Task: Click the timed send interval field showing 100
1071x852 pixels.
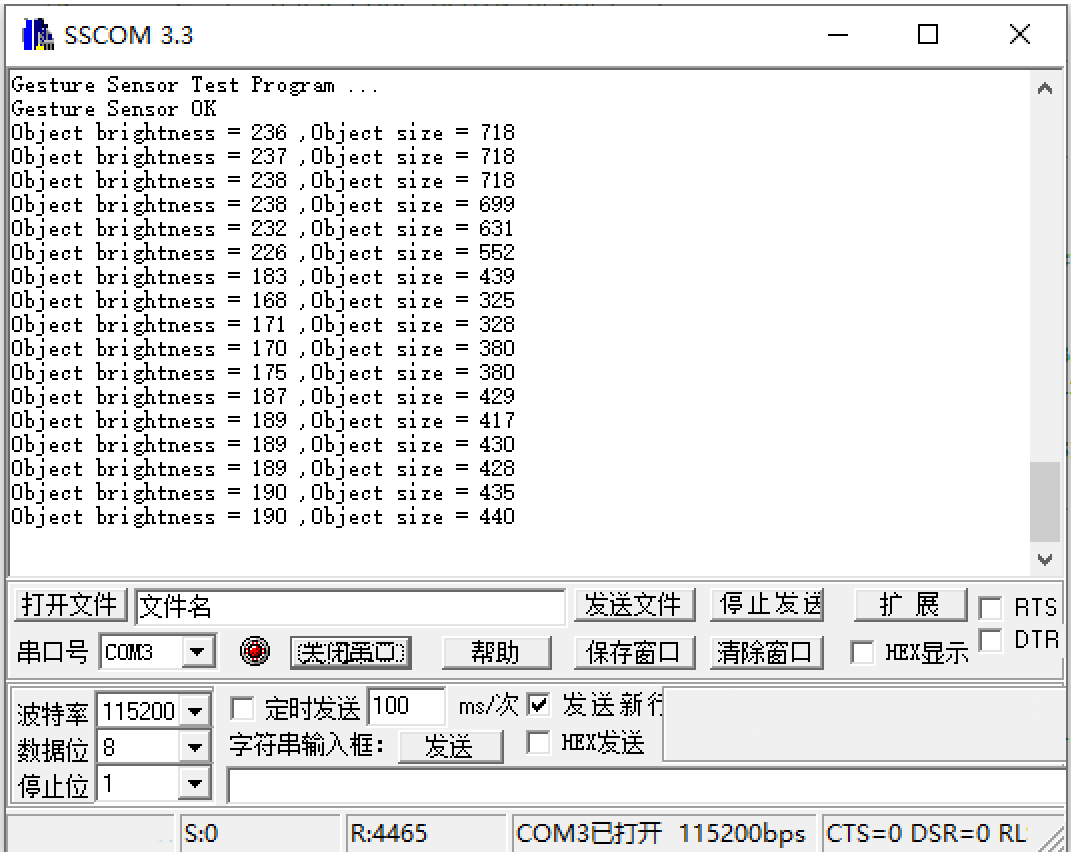Action: pyautogui.click(x=406, y=706)
